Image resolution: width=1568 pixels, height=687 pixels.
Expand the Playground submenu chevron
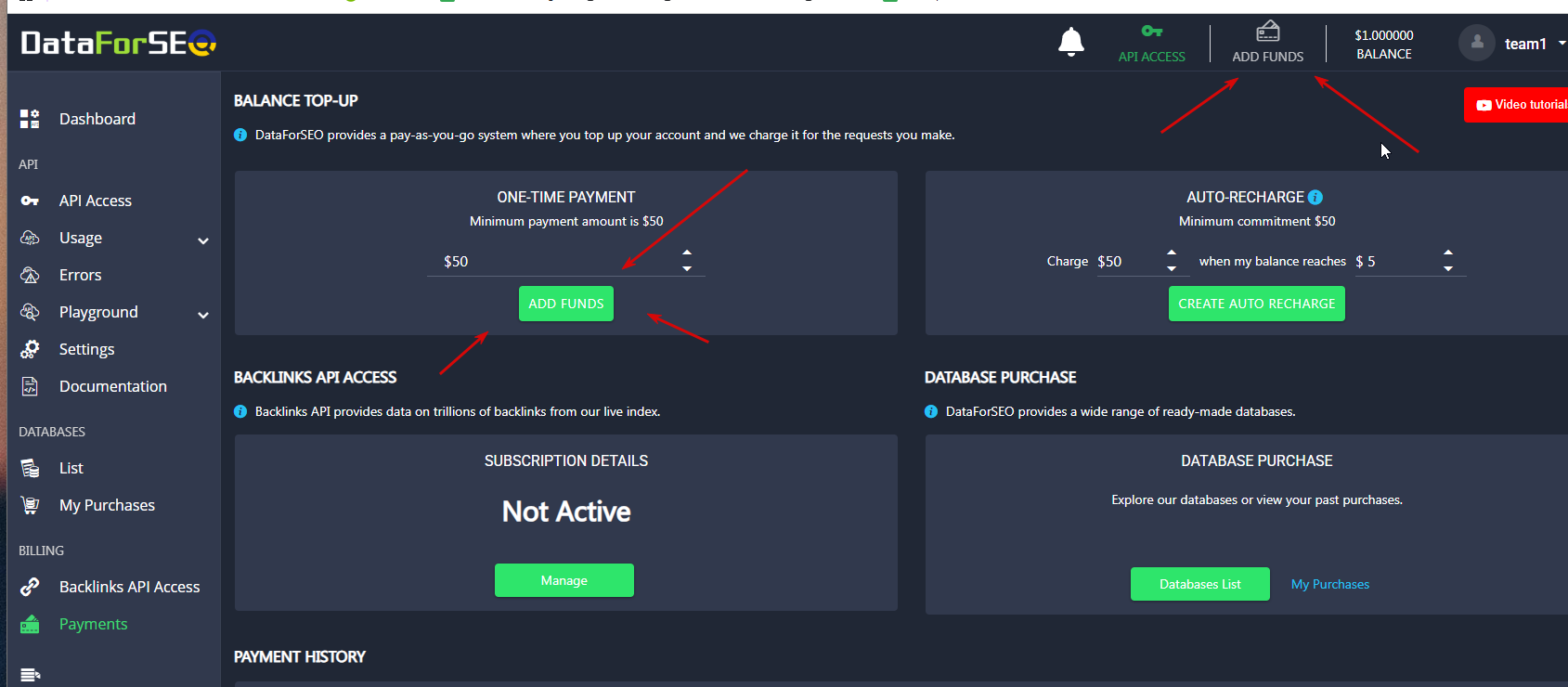click(203, 316)
